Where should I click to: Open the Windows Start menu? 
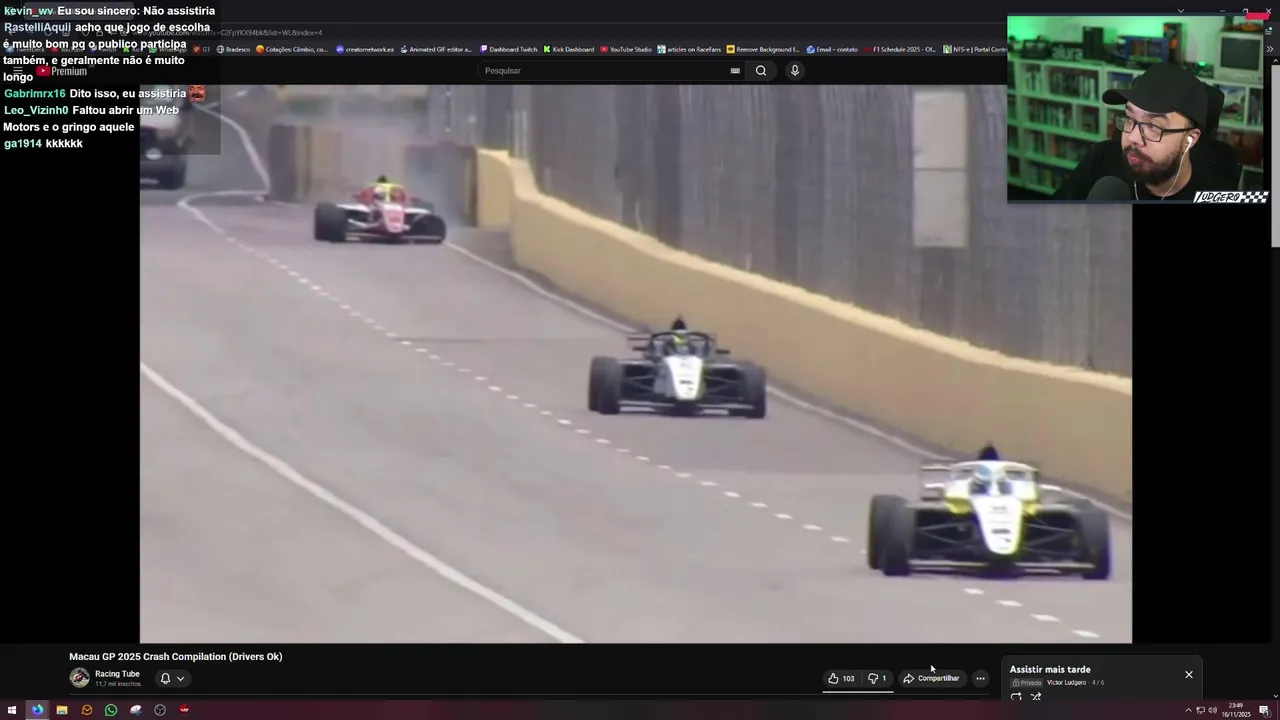pos(12,710)
